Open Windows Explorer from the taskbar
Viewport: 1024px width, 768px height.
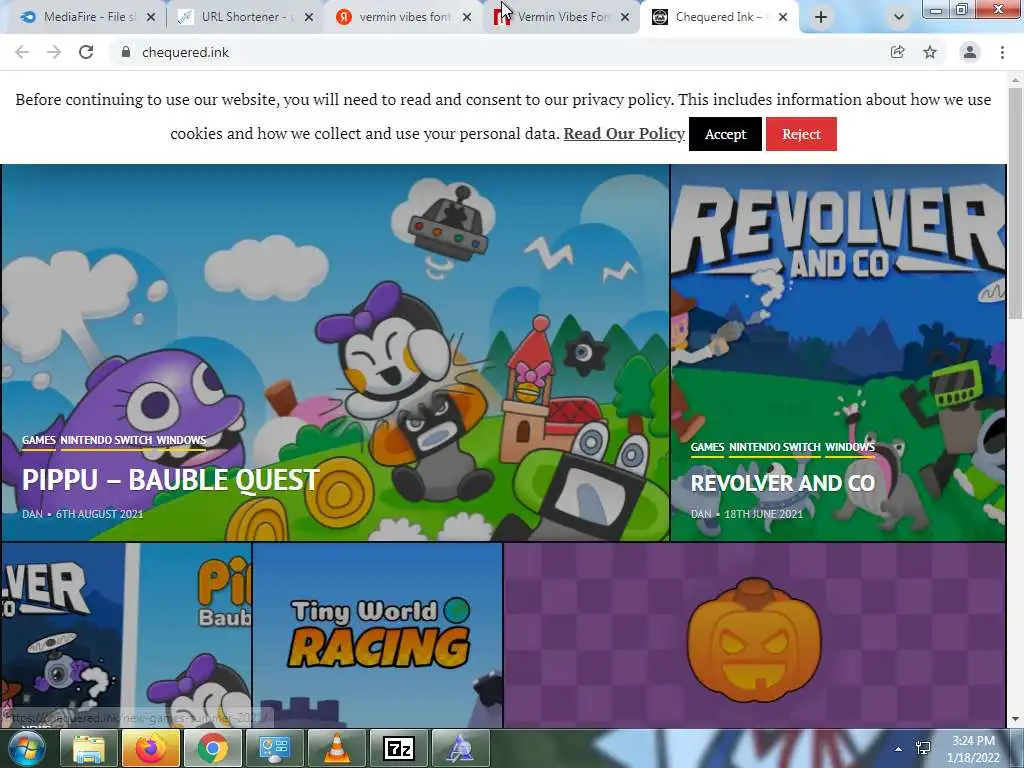tap(88, 748)
